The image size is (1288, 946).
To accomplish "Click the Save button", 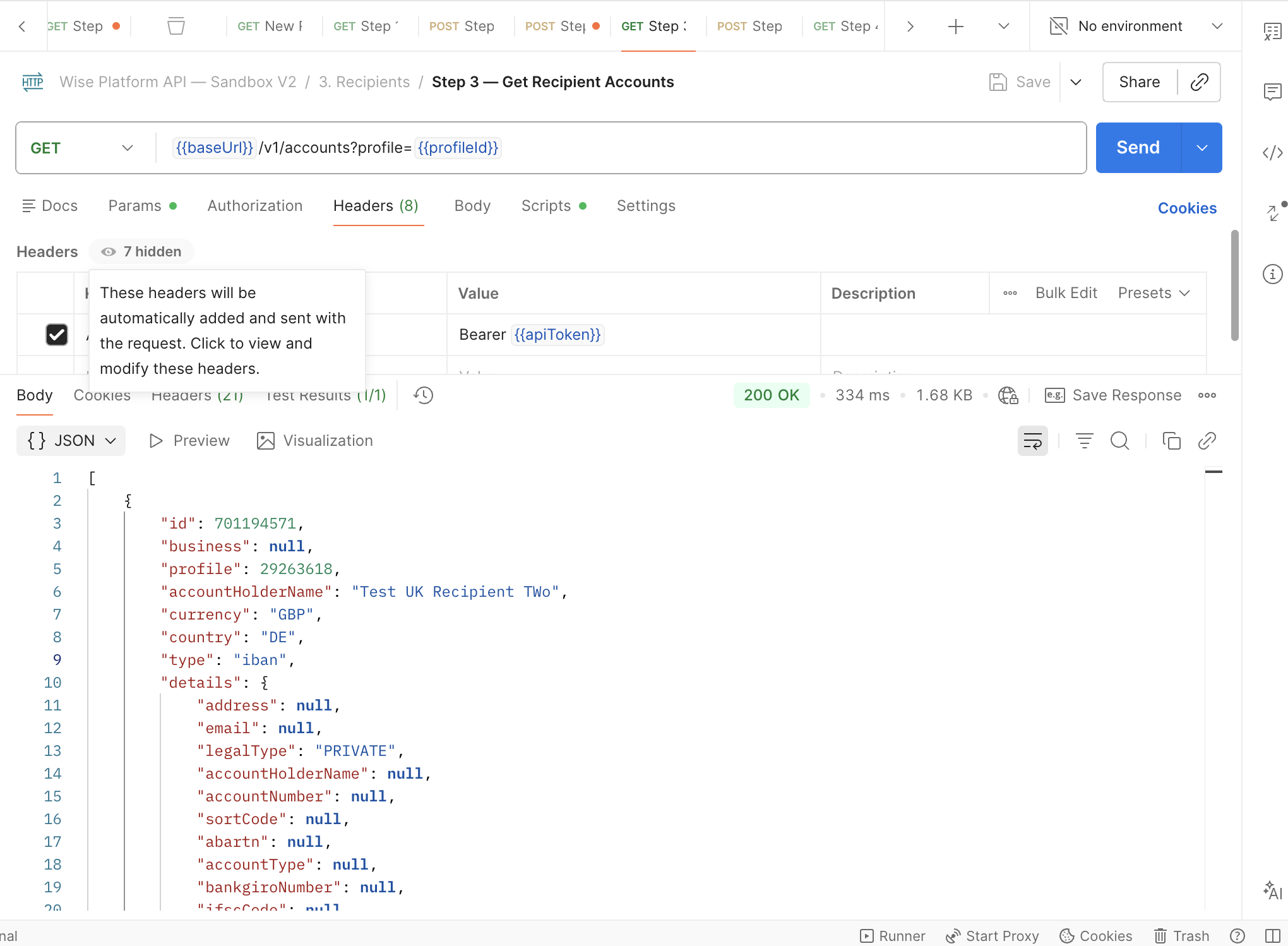I will (1020, 82).
